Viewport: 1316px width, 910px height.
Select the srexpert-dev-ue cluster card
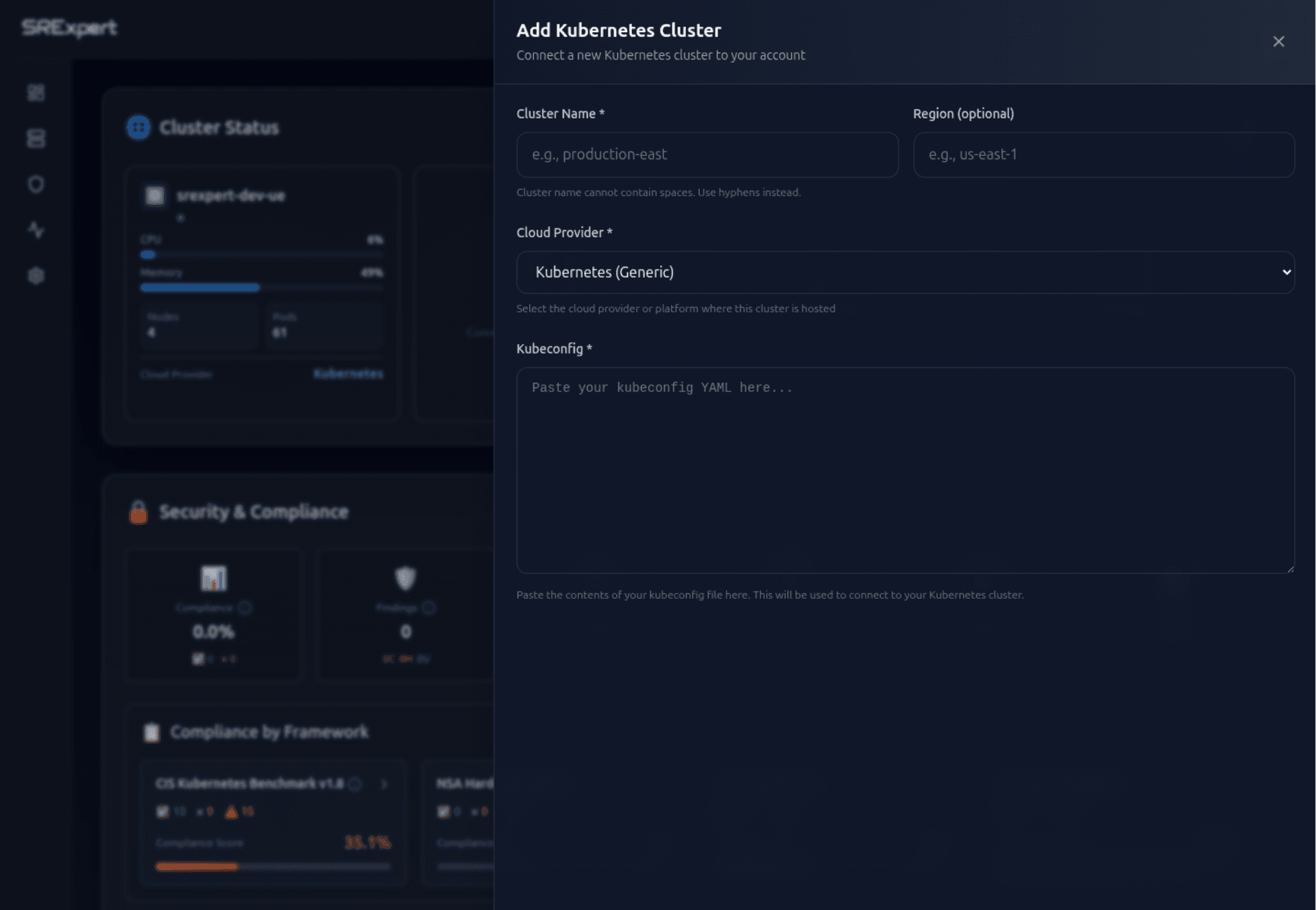click(261, 291)
